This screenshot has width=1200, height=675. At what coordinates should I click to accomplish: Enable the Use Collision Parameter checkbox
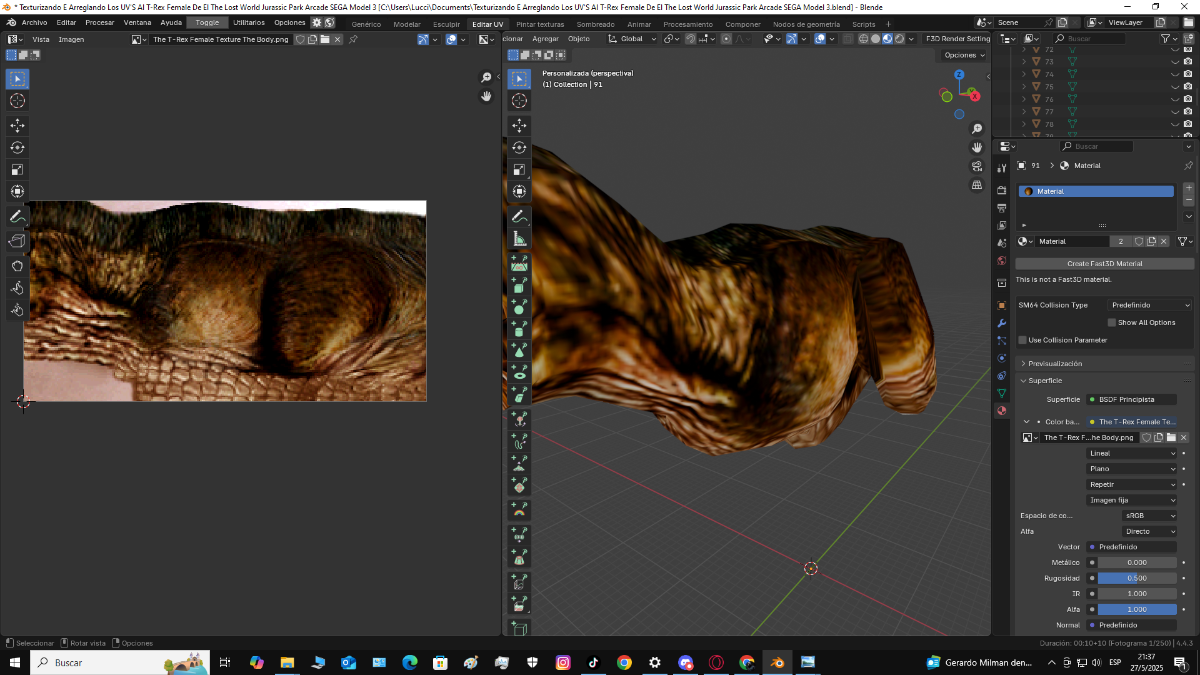coord(1022,340)
